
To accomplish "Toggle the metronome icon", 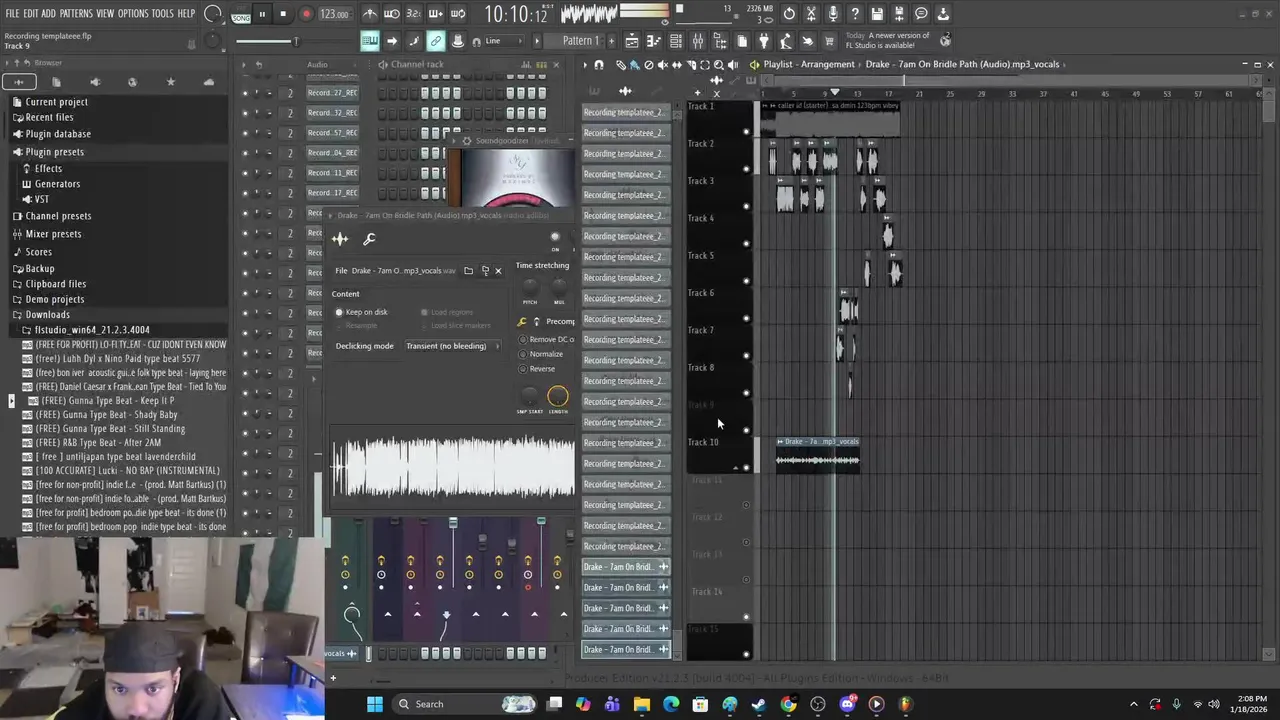I will click(x=370, y=14).
